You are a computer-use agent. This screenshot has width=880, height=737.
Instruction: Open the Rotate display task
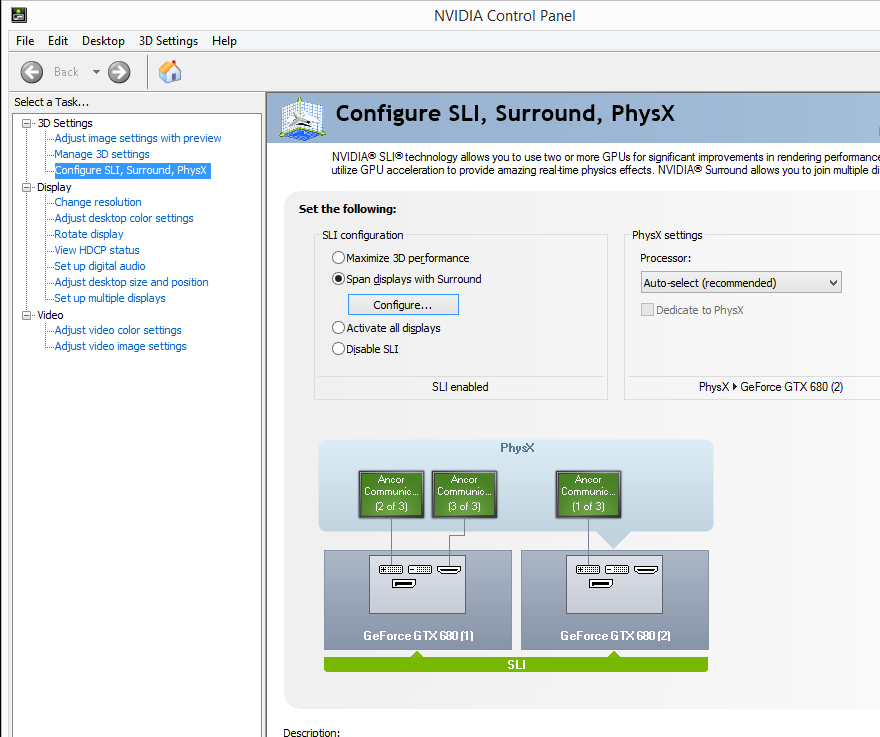[89, 234]
